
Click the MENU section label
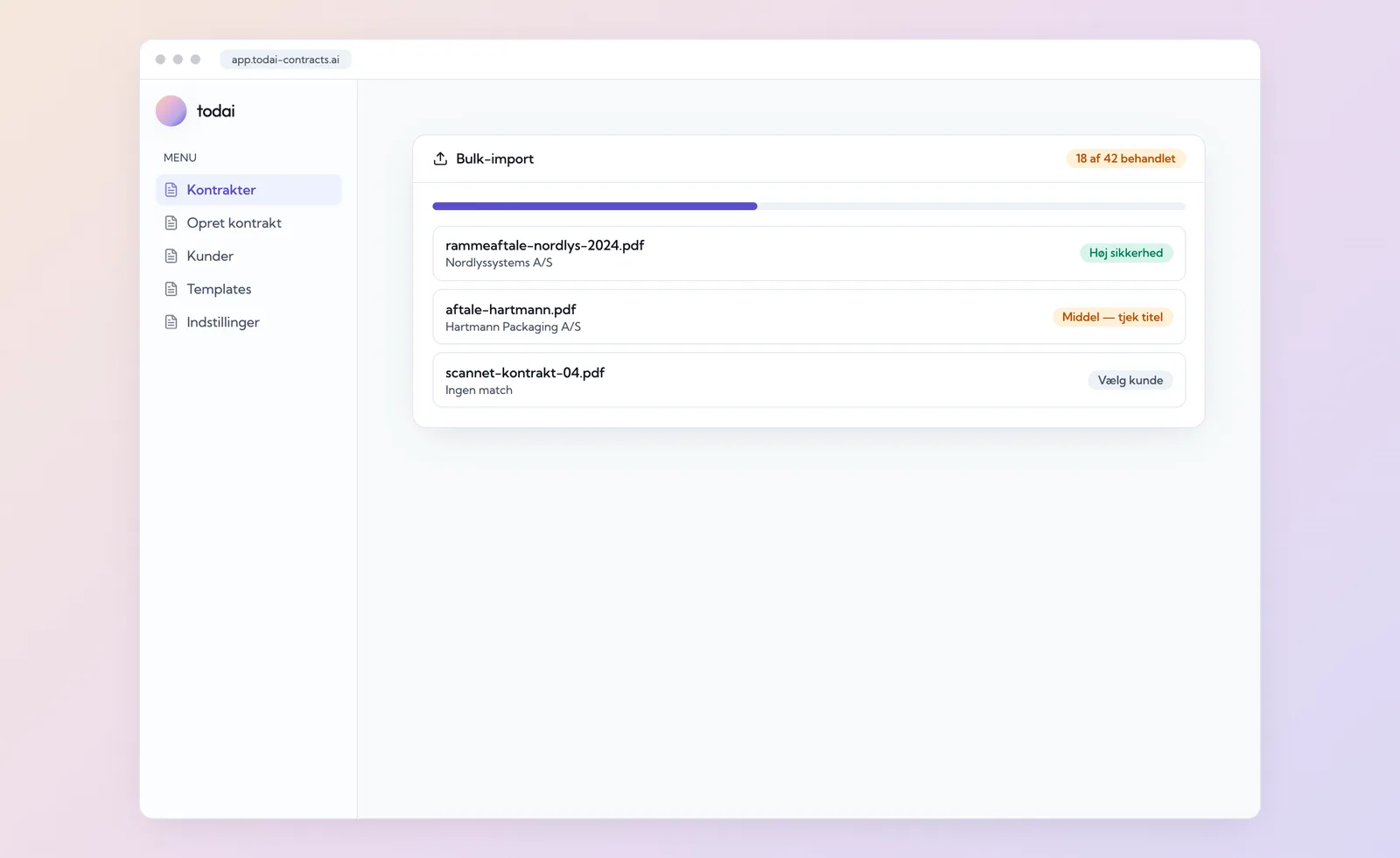point(180,158)
